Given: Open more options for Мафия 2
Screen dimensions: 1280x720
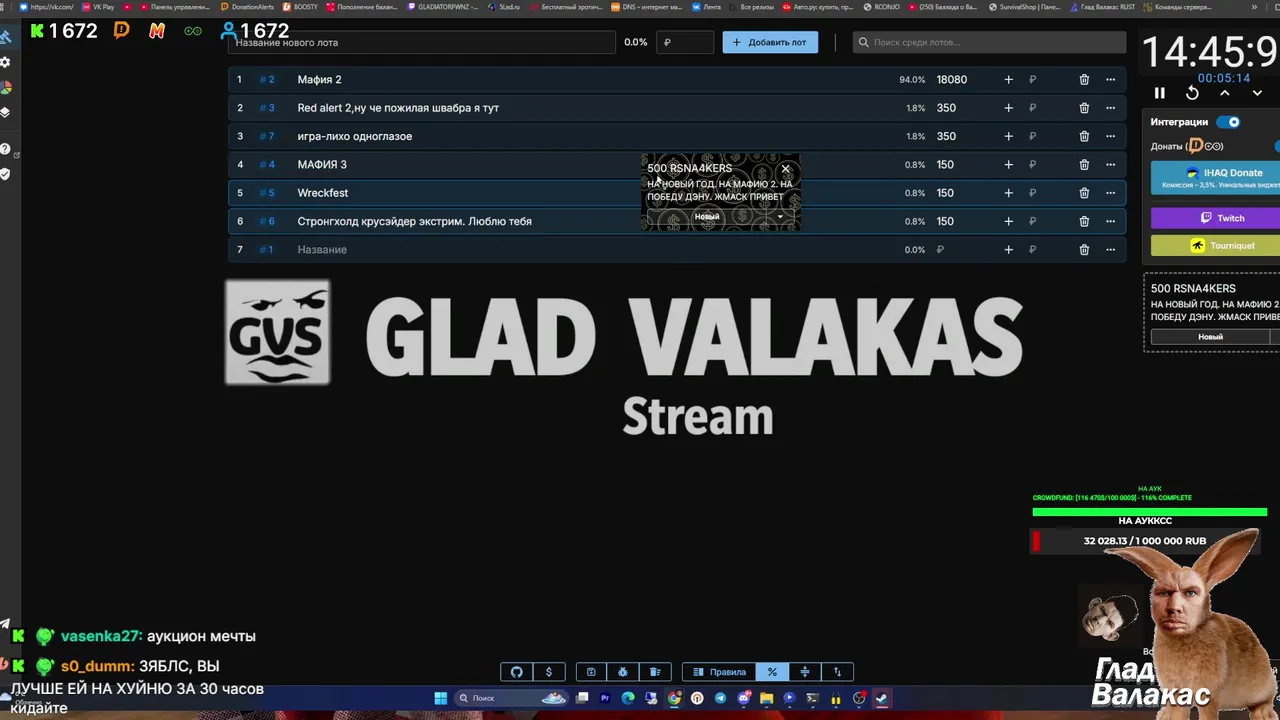Looking at the screenshot, I should pos(1110,79).
